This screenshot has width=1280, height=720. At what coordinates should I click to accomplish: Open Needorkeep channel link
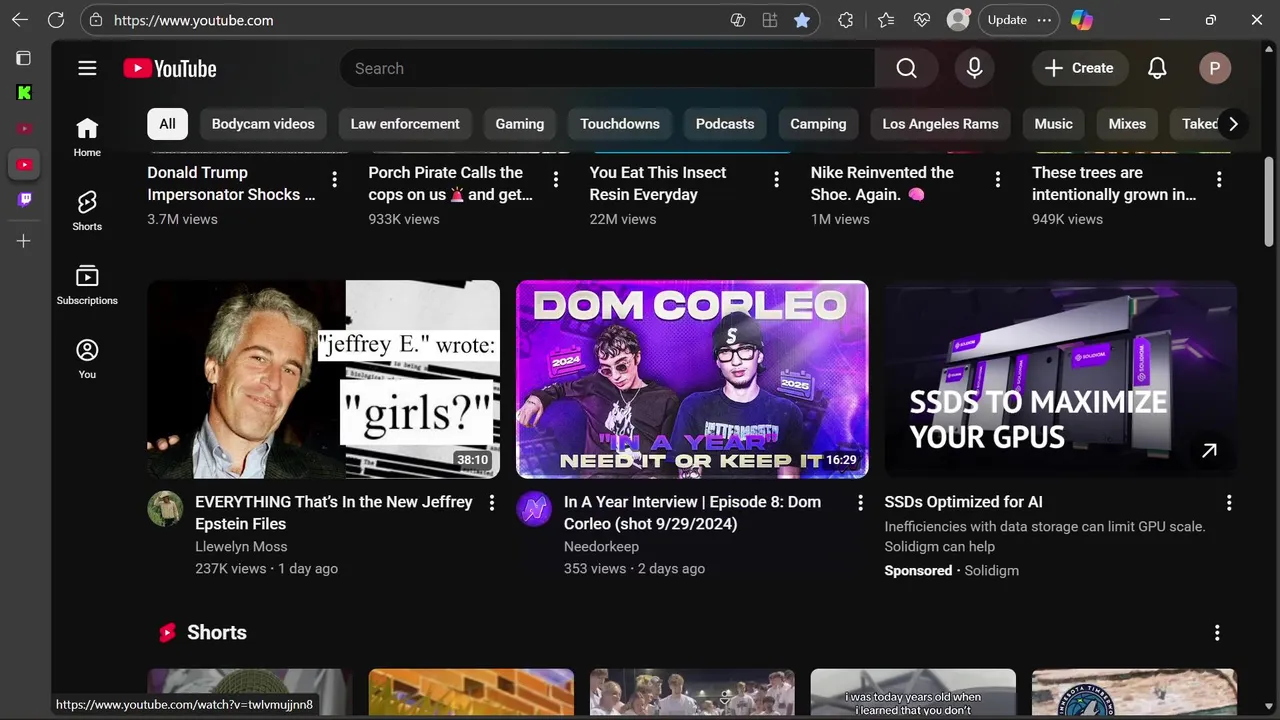point(601,547)
